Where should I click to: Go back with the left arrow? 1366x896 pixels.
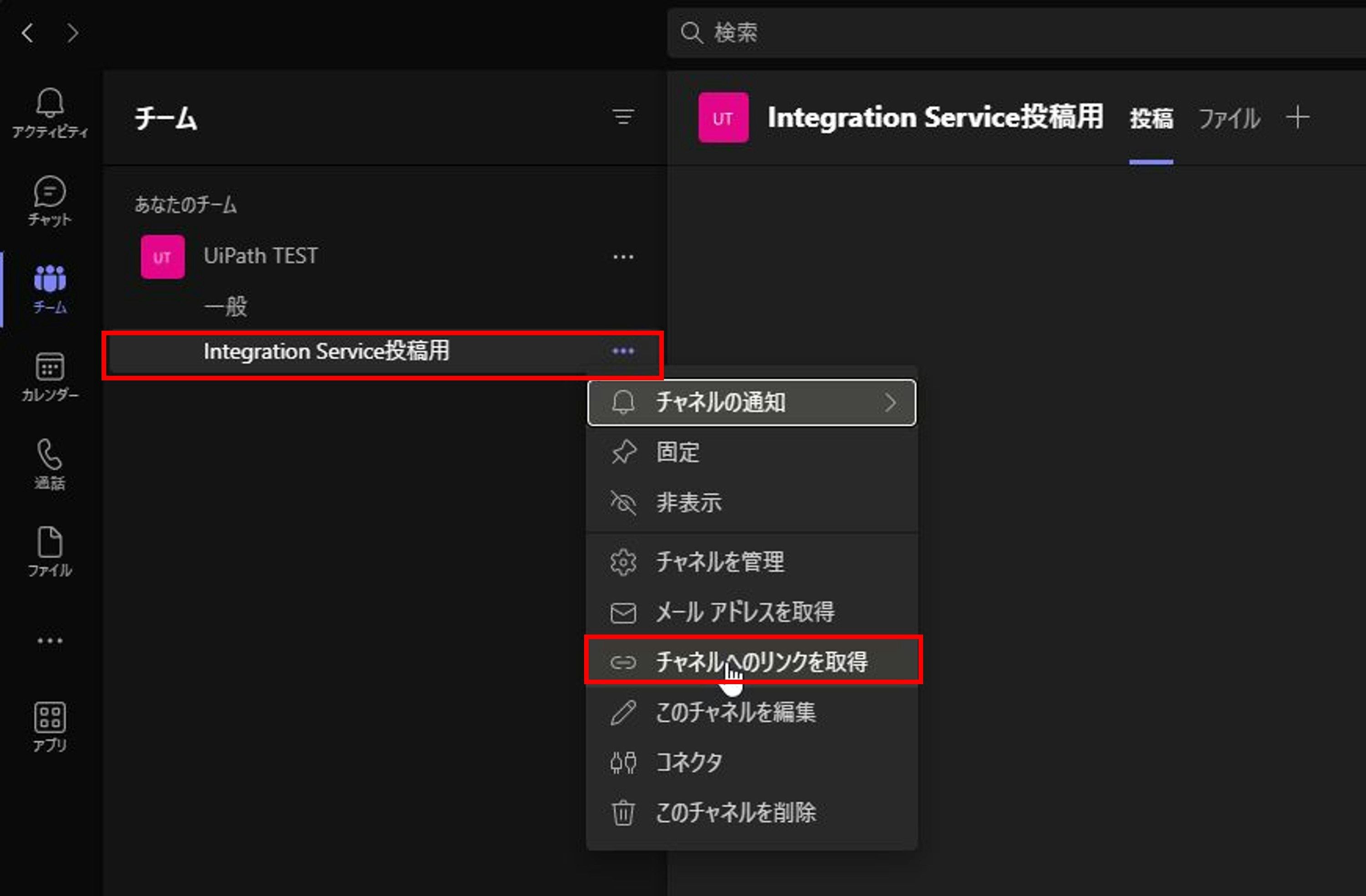coord(27,33)
